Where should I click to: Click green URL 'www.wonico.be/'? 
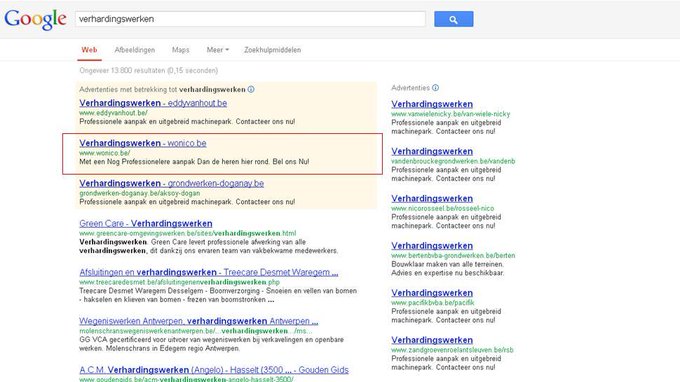click(x=105, y=153)
